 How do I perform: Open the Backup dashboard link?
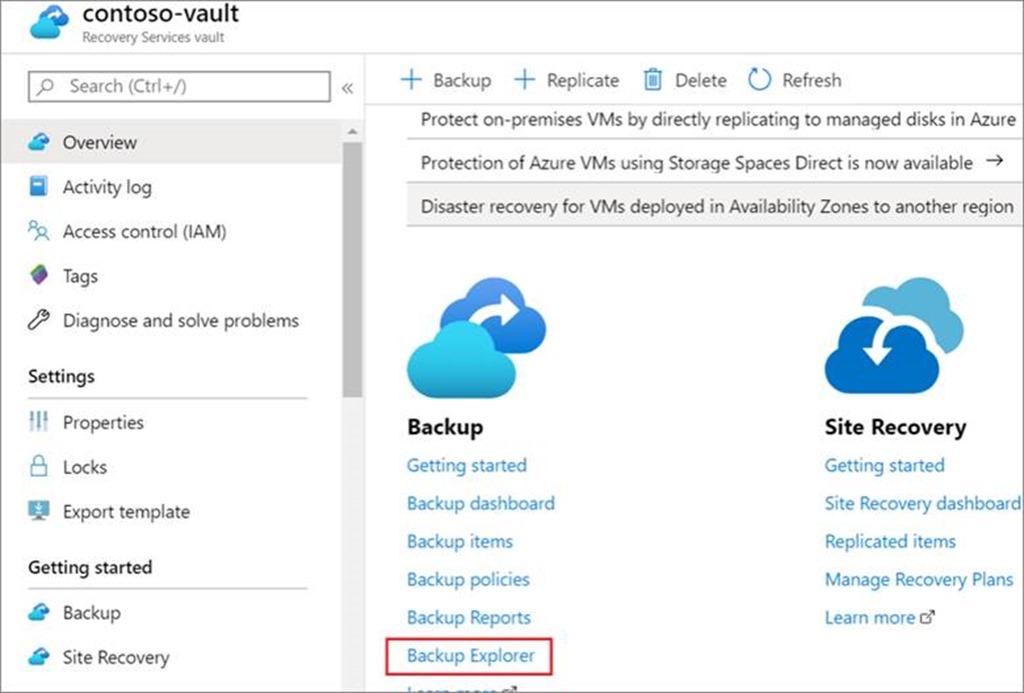[481, 503]
